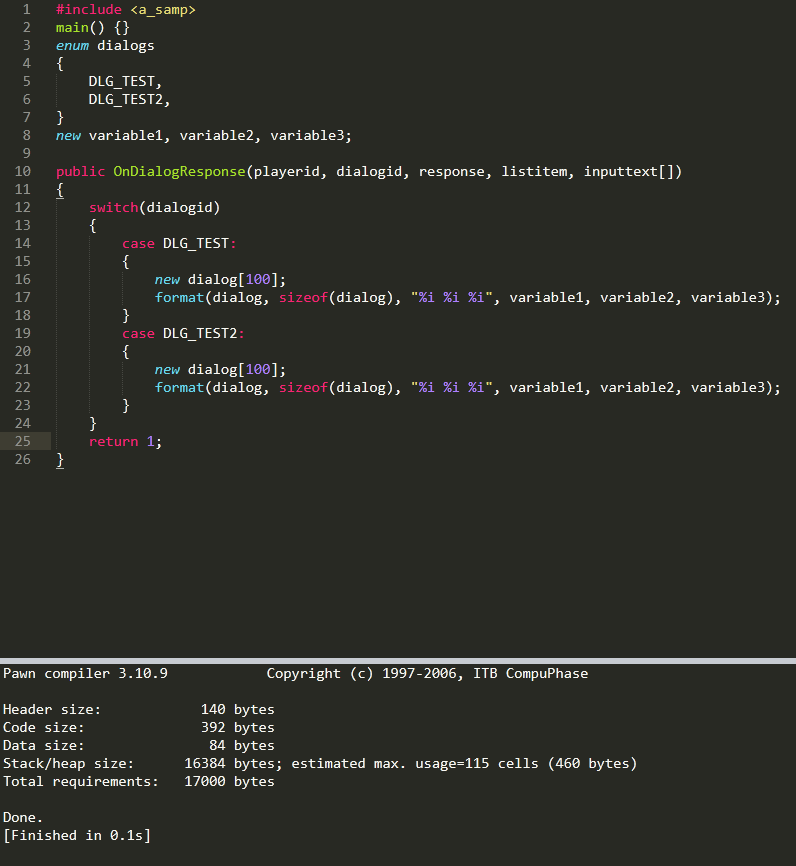796x866 pixels.
Task: Click 'case DLG_TEST:' on line 14
Action: click(x=179, y=244)
